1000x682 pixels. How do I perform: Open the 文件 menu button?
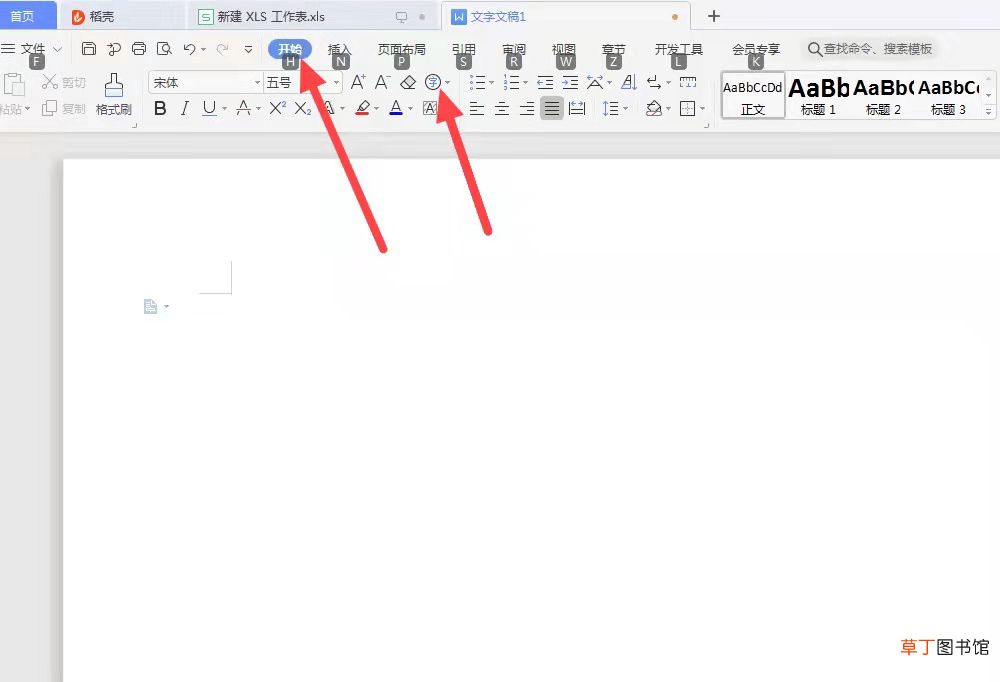pyautogui.click(x=32, y=48)
